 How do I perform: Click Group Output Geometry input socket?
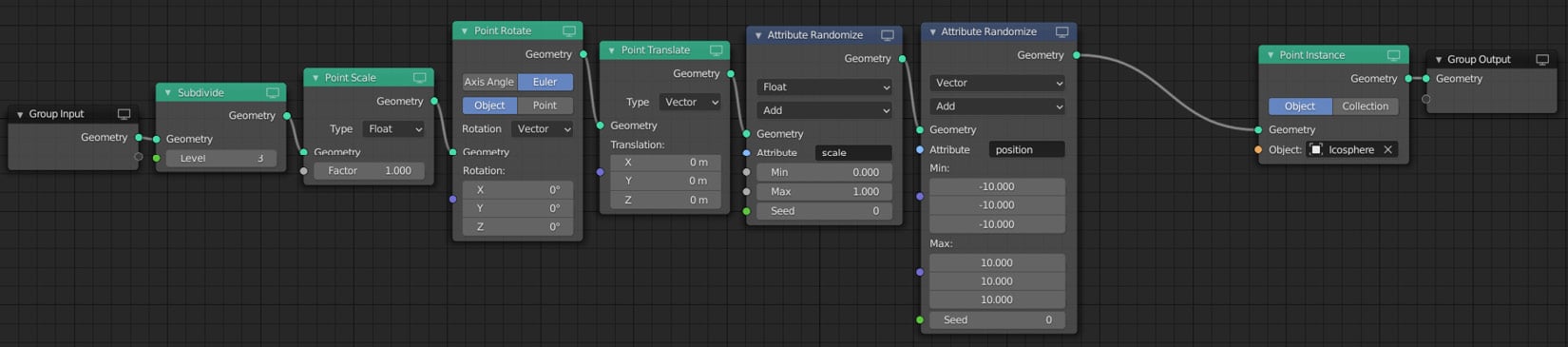[x=1426, y=79]
